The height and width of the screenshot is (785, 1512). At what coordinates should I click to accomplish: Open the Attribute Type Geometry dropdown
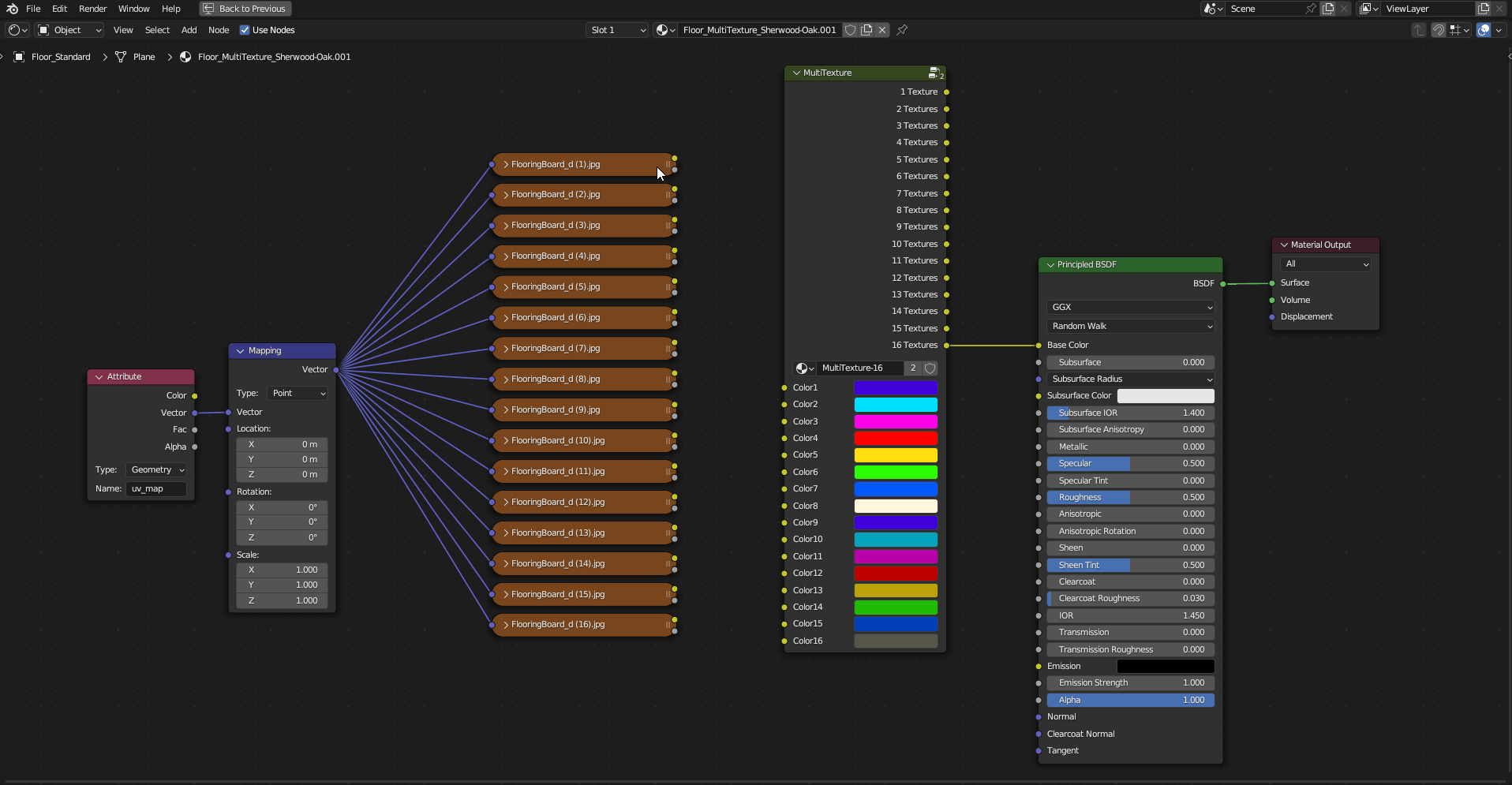[157, 469]
